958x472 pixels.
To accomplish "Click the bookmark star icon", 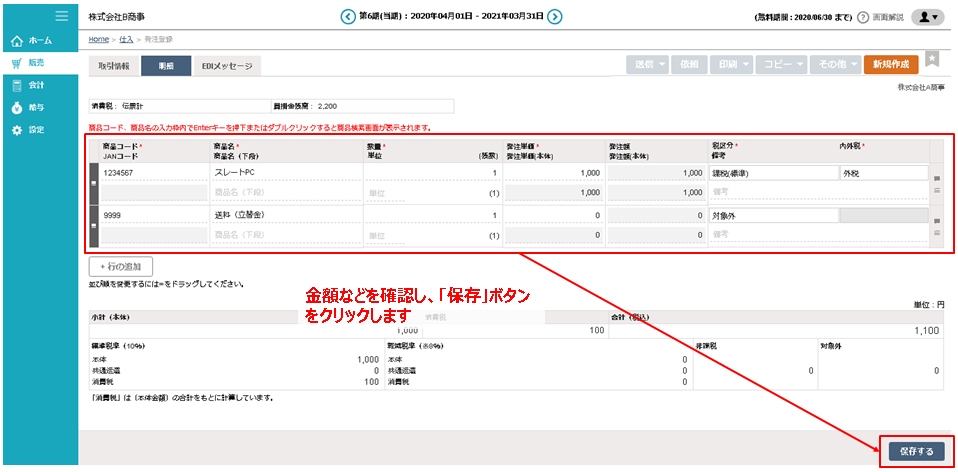I will pyautogui.click(x=931, y=59).
